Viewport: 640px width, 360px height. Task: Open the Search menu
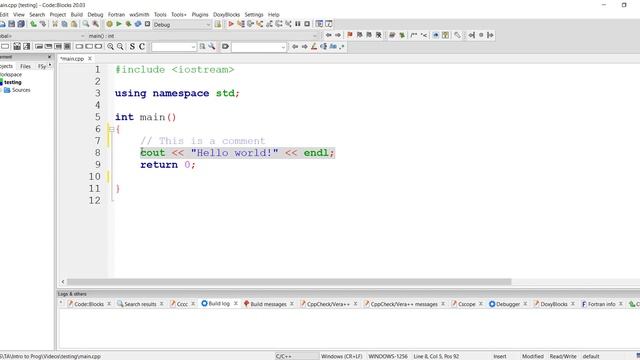pos(37,15)
